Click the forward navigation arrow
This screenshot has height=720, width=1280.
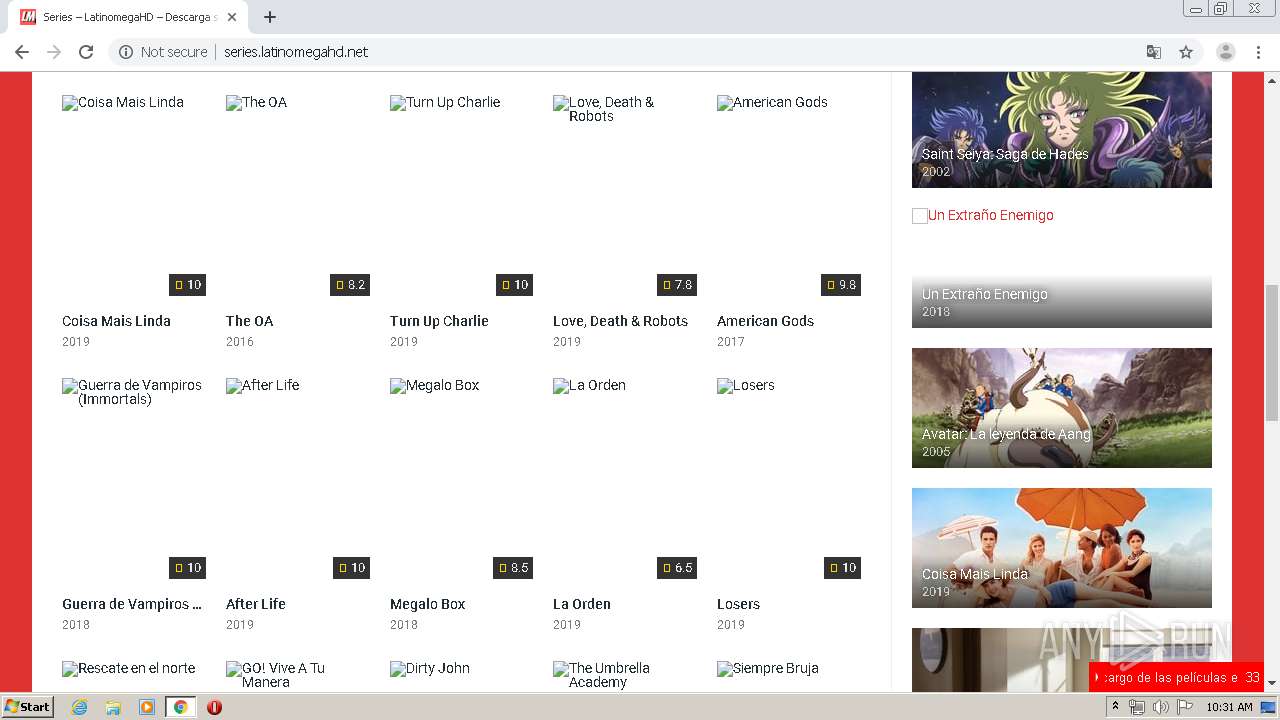click(54, 52)
